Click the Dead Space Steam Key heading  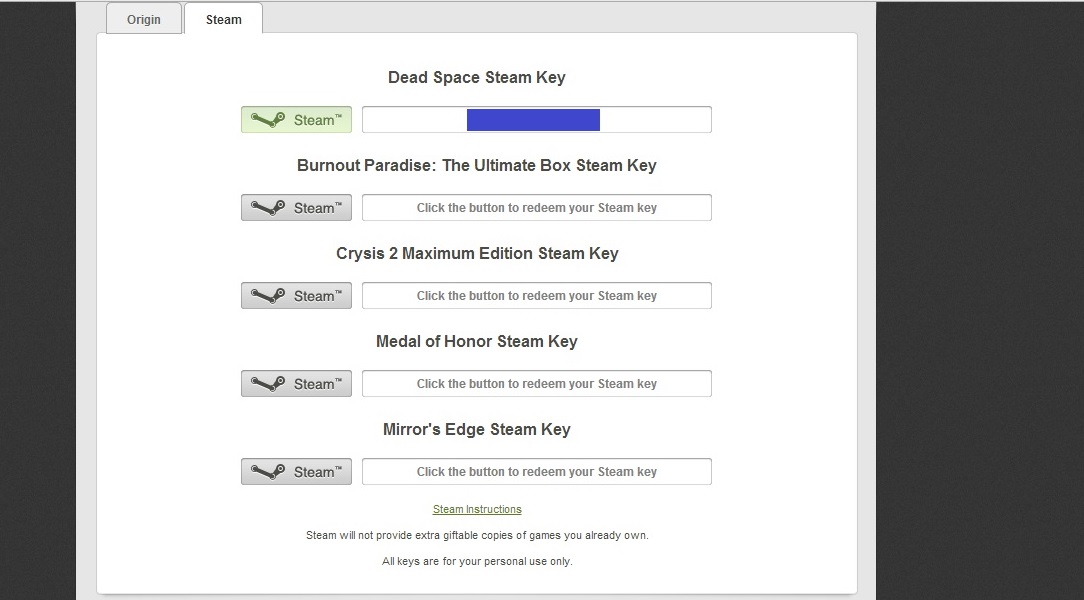pos(476,78)
